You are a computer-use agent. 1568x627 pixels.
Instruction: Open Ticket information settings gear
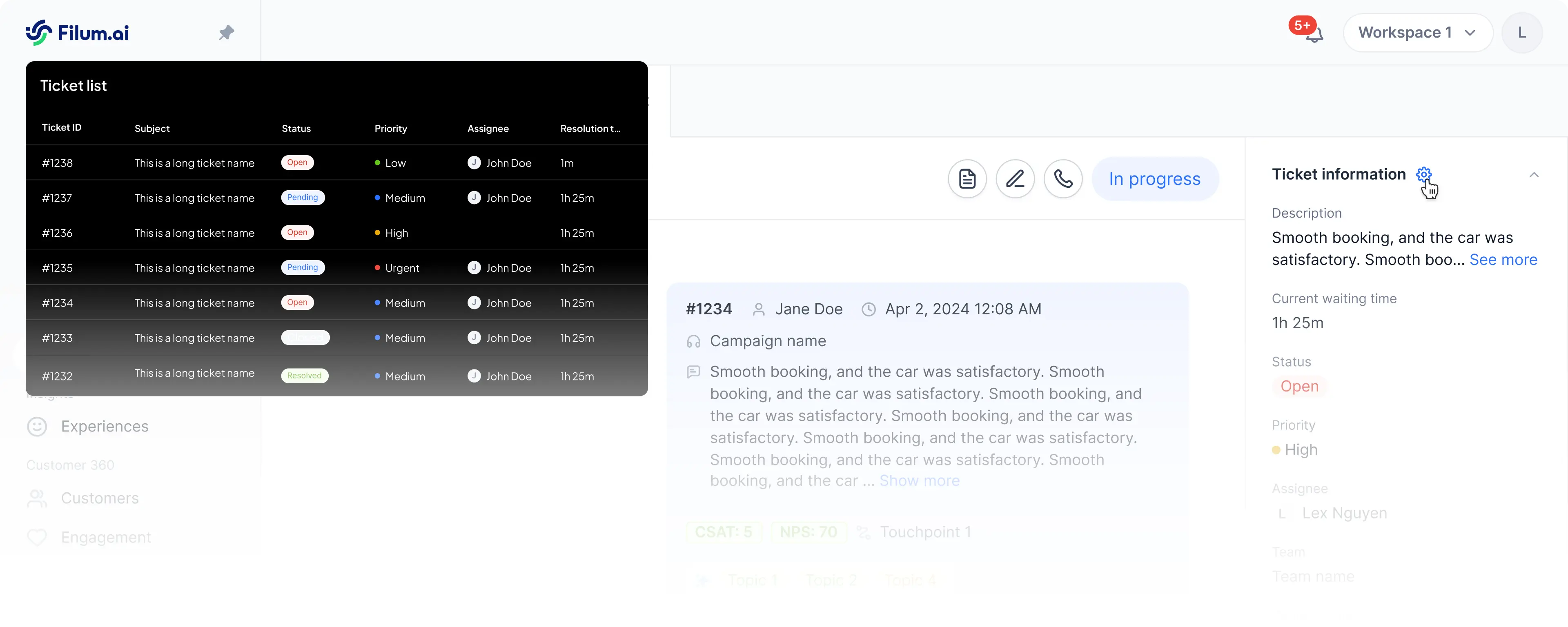coord(1423,175)
